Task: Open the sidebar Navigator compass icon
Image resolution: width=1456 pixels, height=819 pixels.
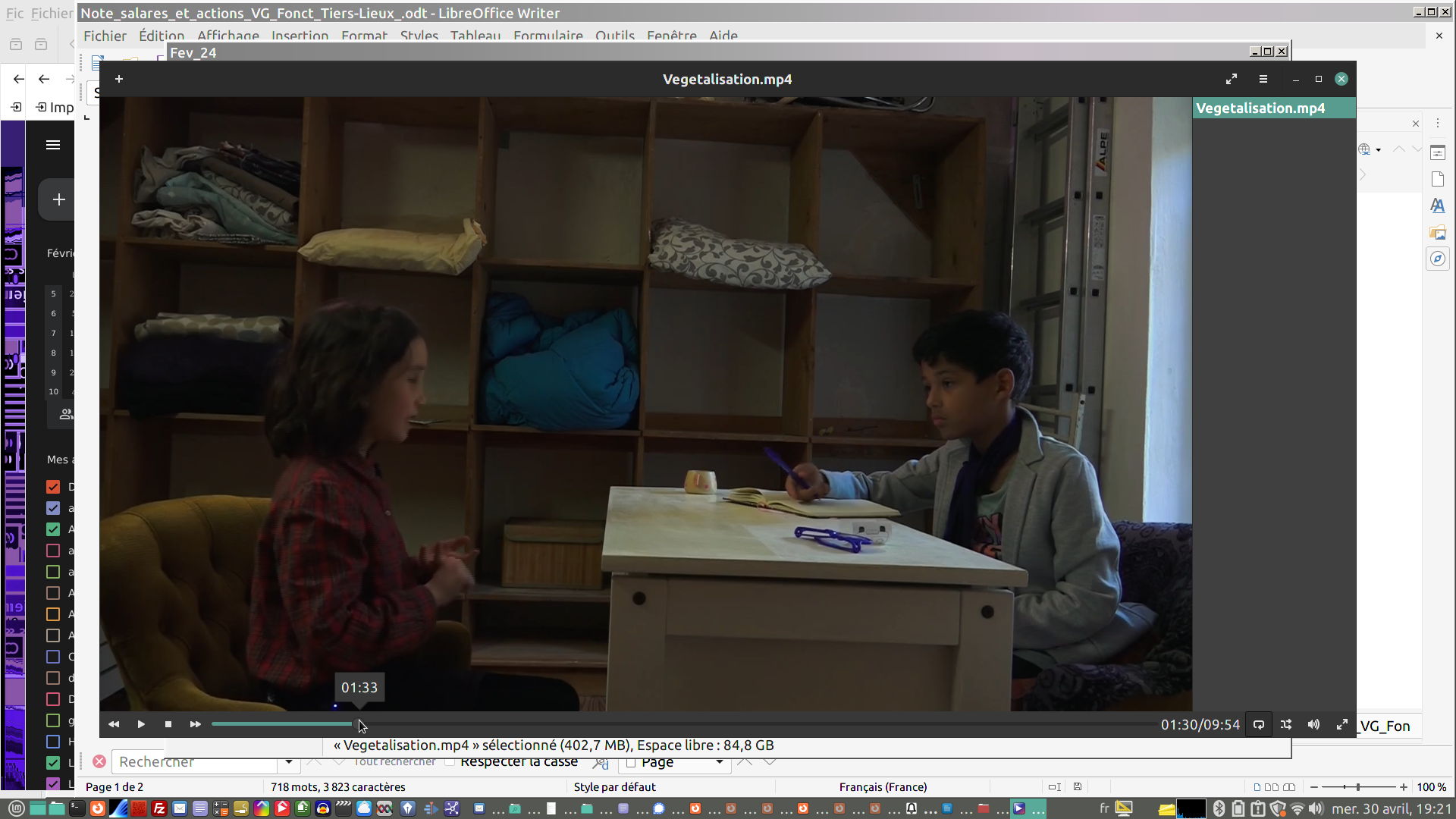Action: [x=1438, y=259]
